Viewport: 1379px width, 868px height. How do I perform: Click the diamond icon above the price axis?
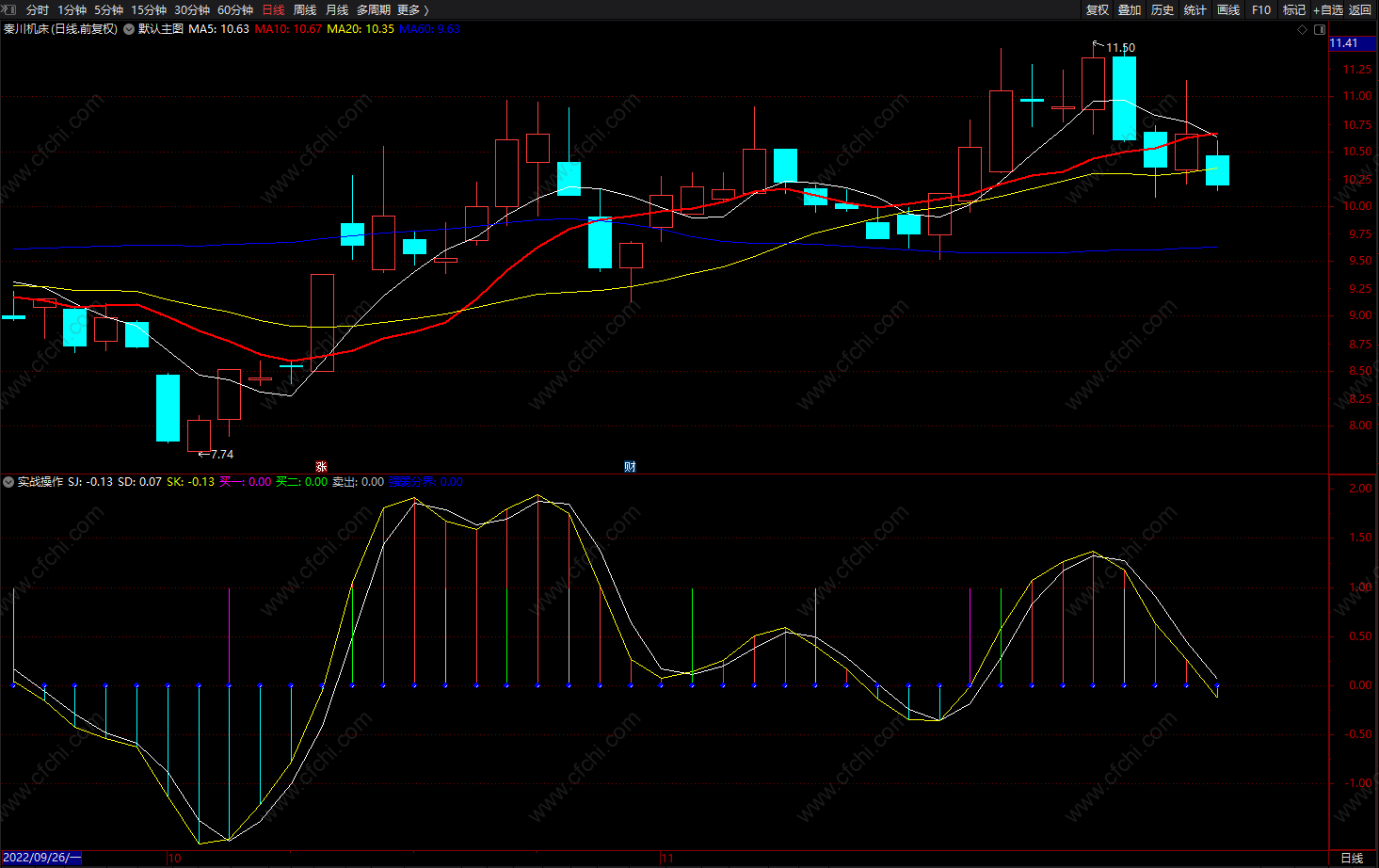[x=1303, y=29]
